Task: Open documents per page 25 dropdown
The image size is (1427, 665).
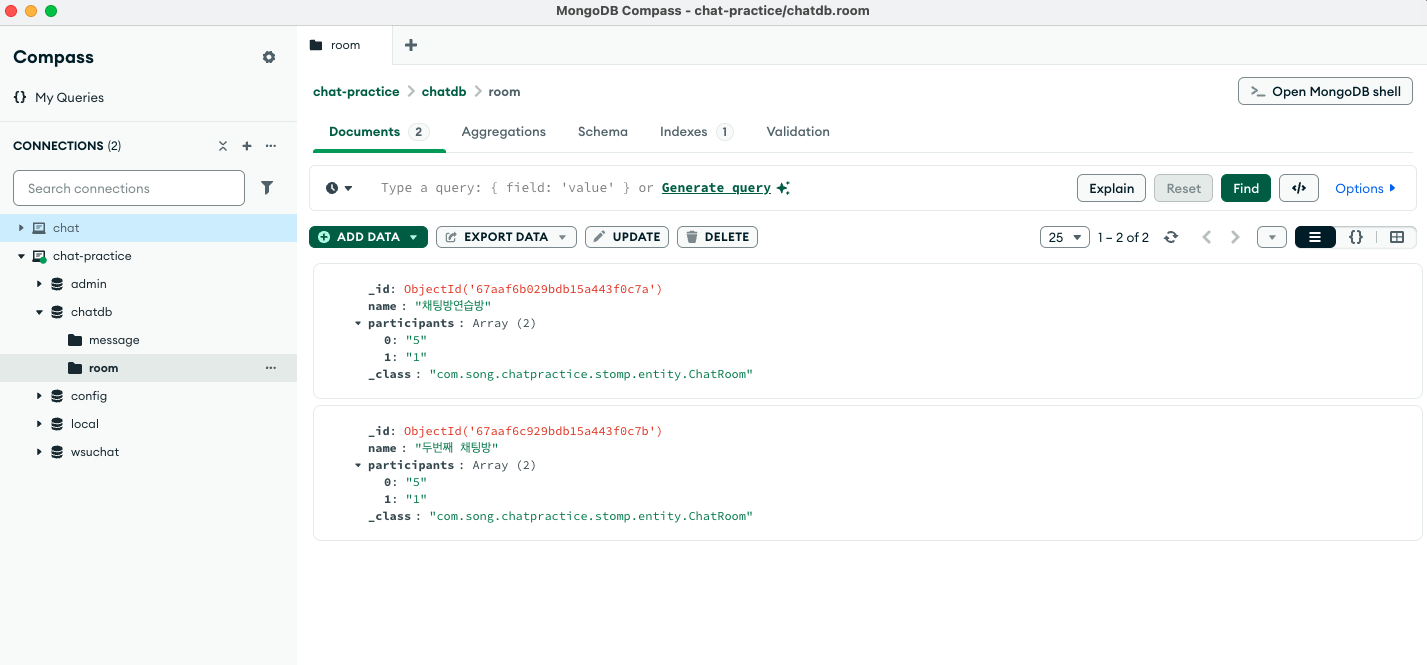Action: click(1065, 237)
